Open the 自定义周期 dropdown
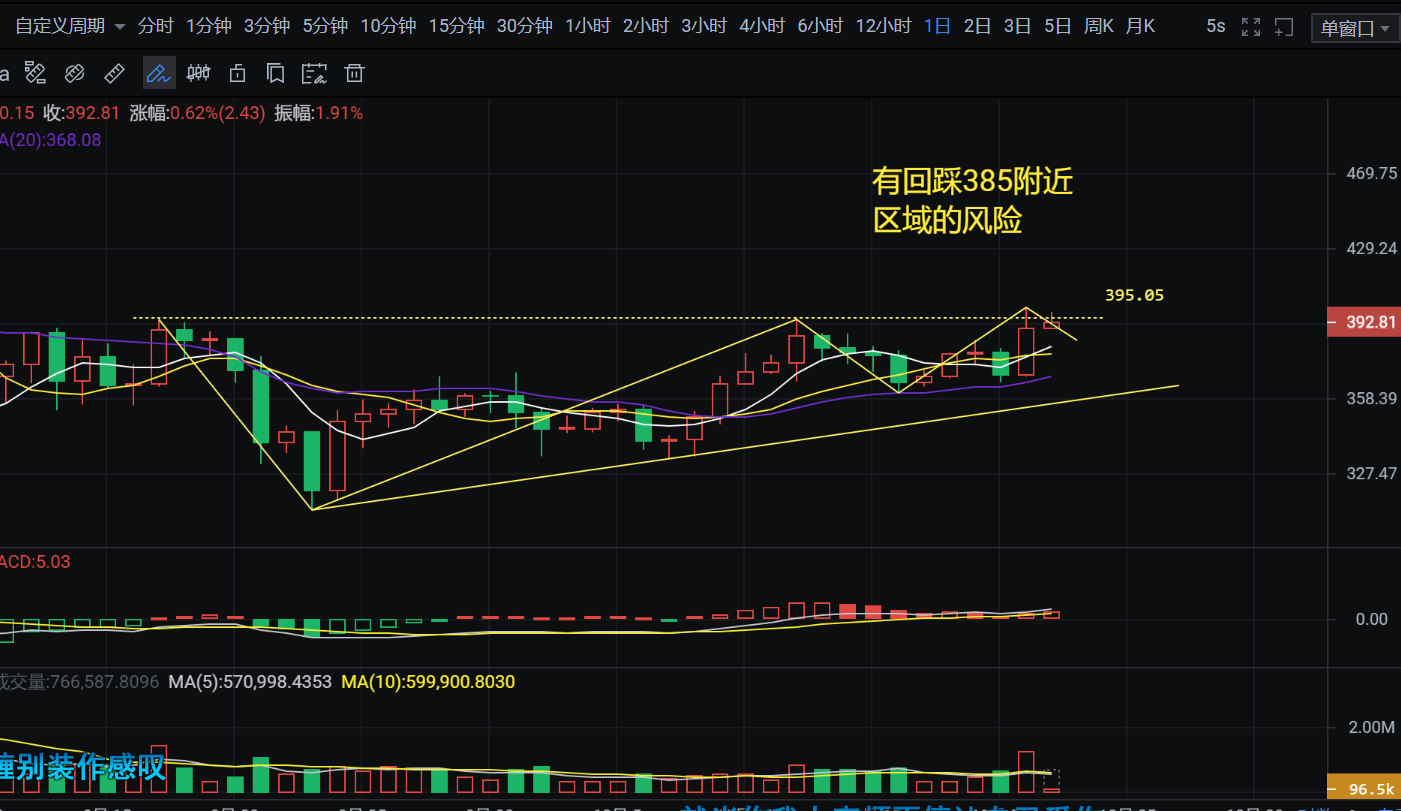This screenshot has width=1401, height=811. (70, 27)
